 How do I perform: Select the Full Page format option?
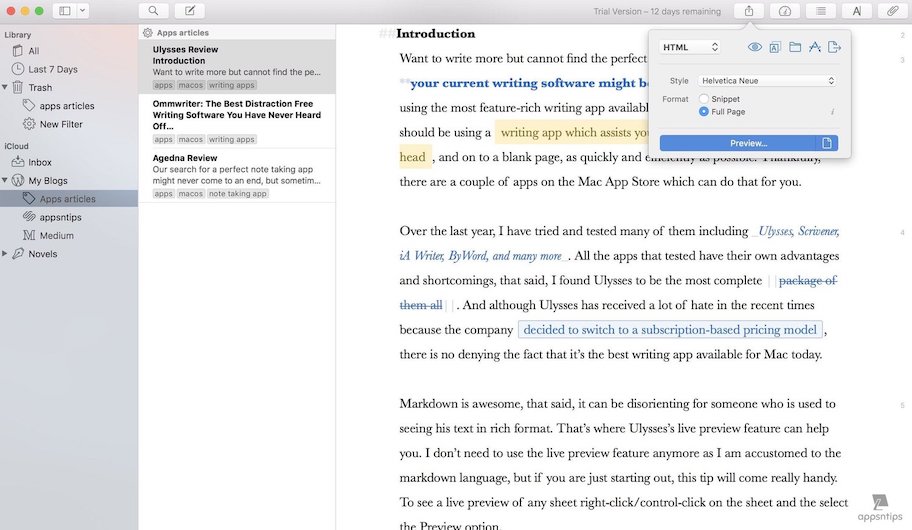(x=704, y=112)
